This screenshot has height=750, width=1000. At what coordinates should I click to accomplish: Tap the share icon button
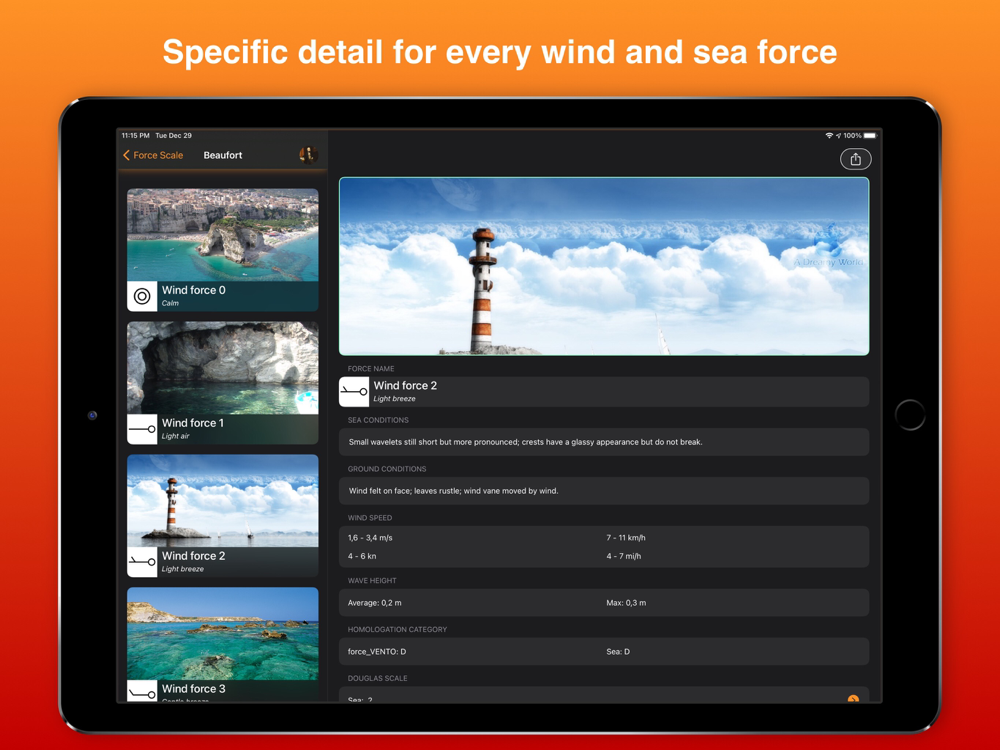(855, 159)
